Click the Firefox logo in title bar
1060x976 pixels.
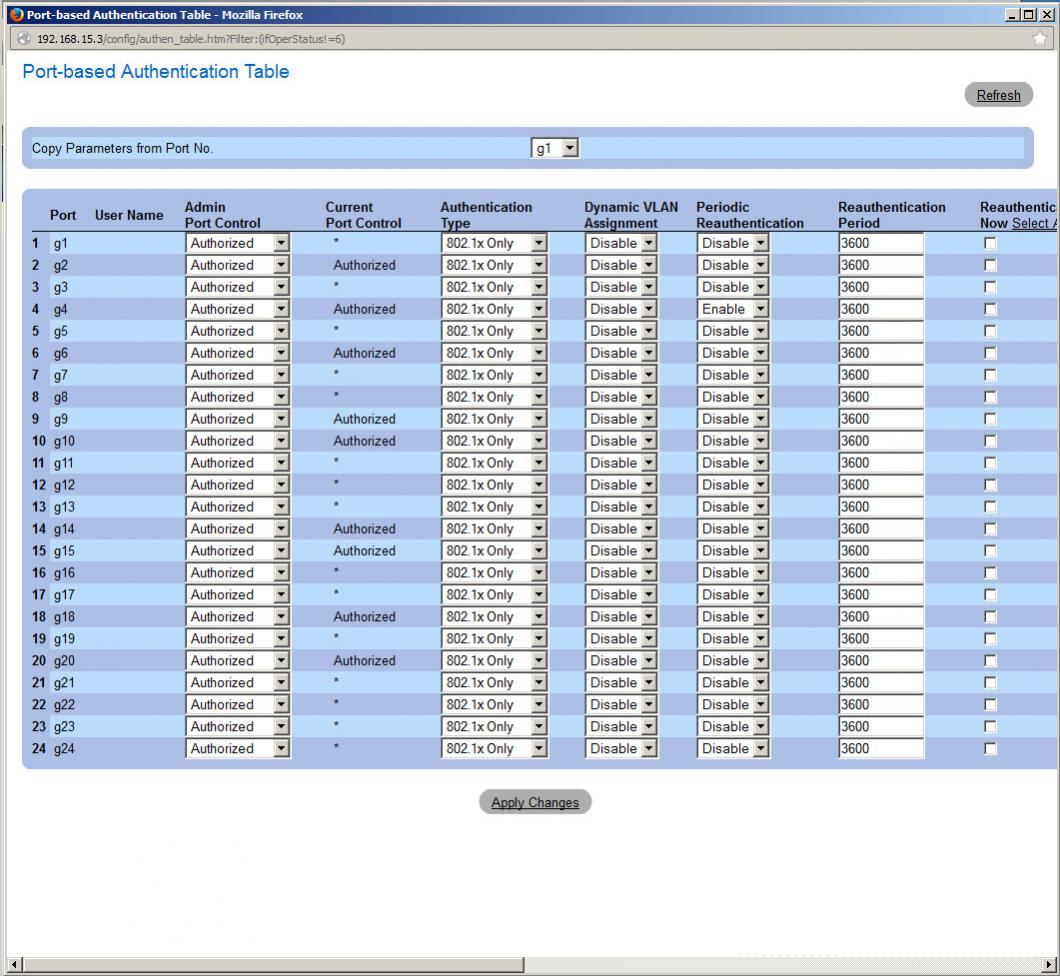pos(16,14)
